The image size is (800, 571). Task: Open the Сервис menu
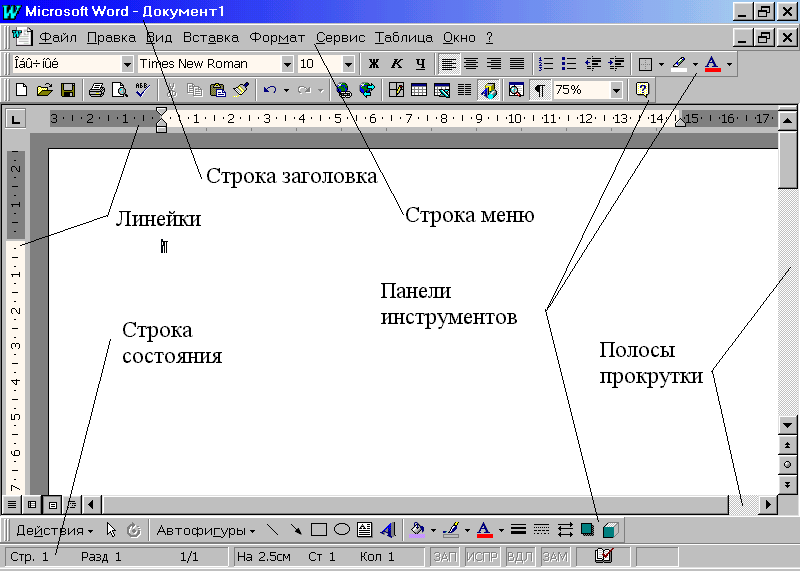point(340,37)
